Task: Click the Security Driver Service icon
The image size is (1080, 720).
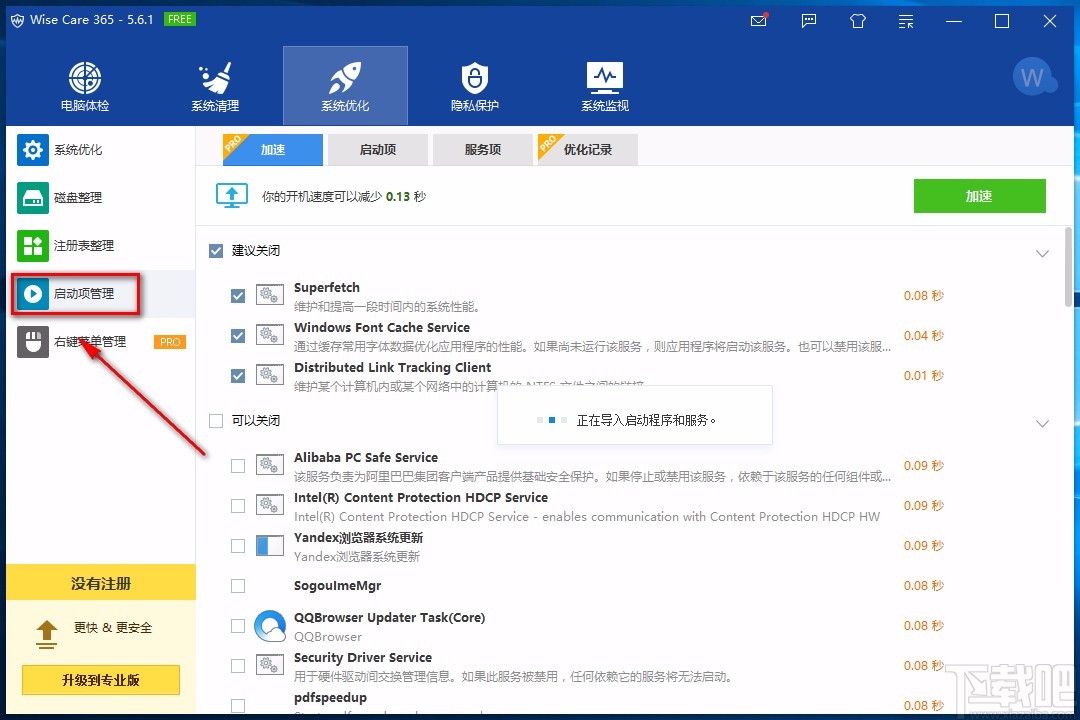Action: 269,665
